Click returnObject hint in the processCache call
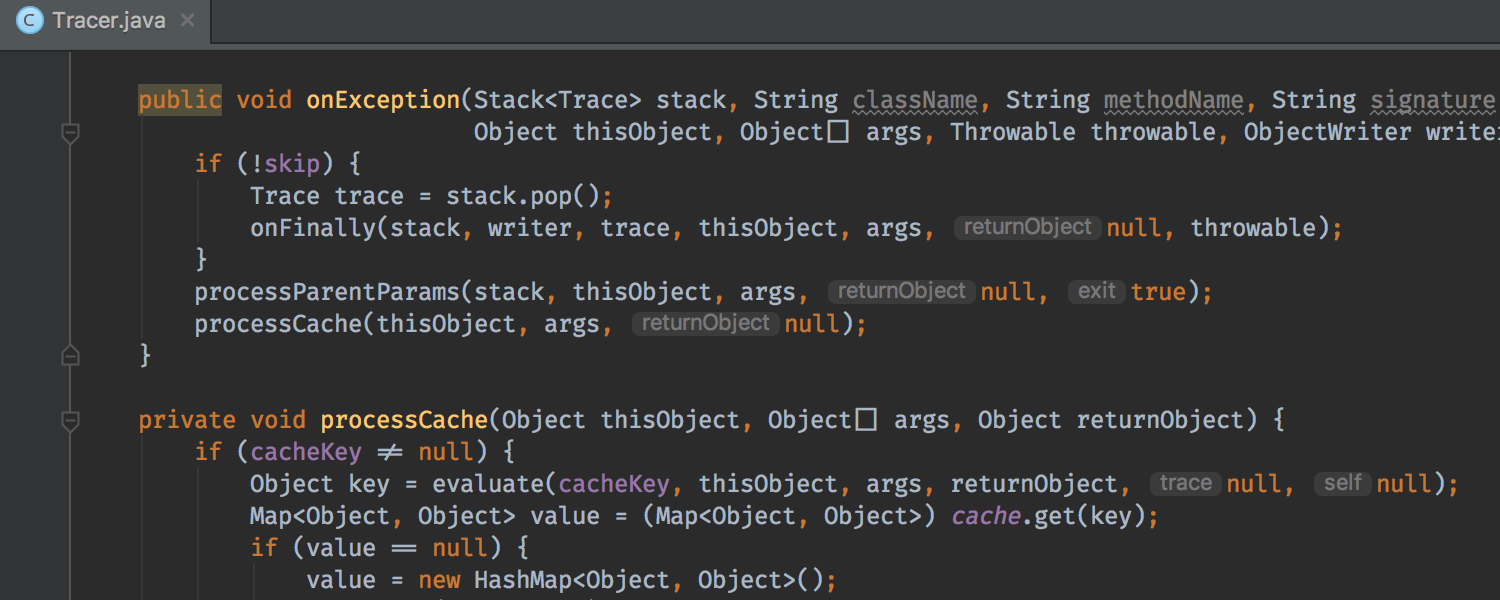This screenshot has height=600, width=1500. tap(706, 323)
